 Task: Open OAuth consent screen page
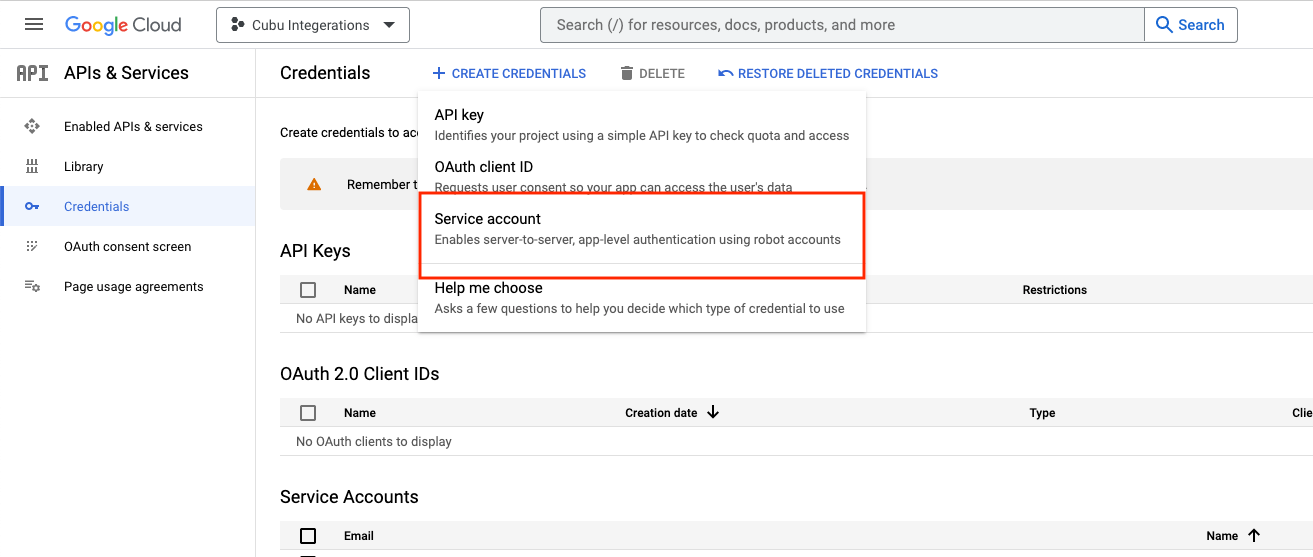point(128,247)
